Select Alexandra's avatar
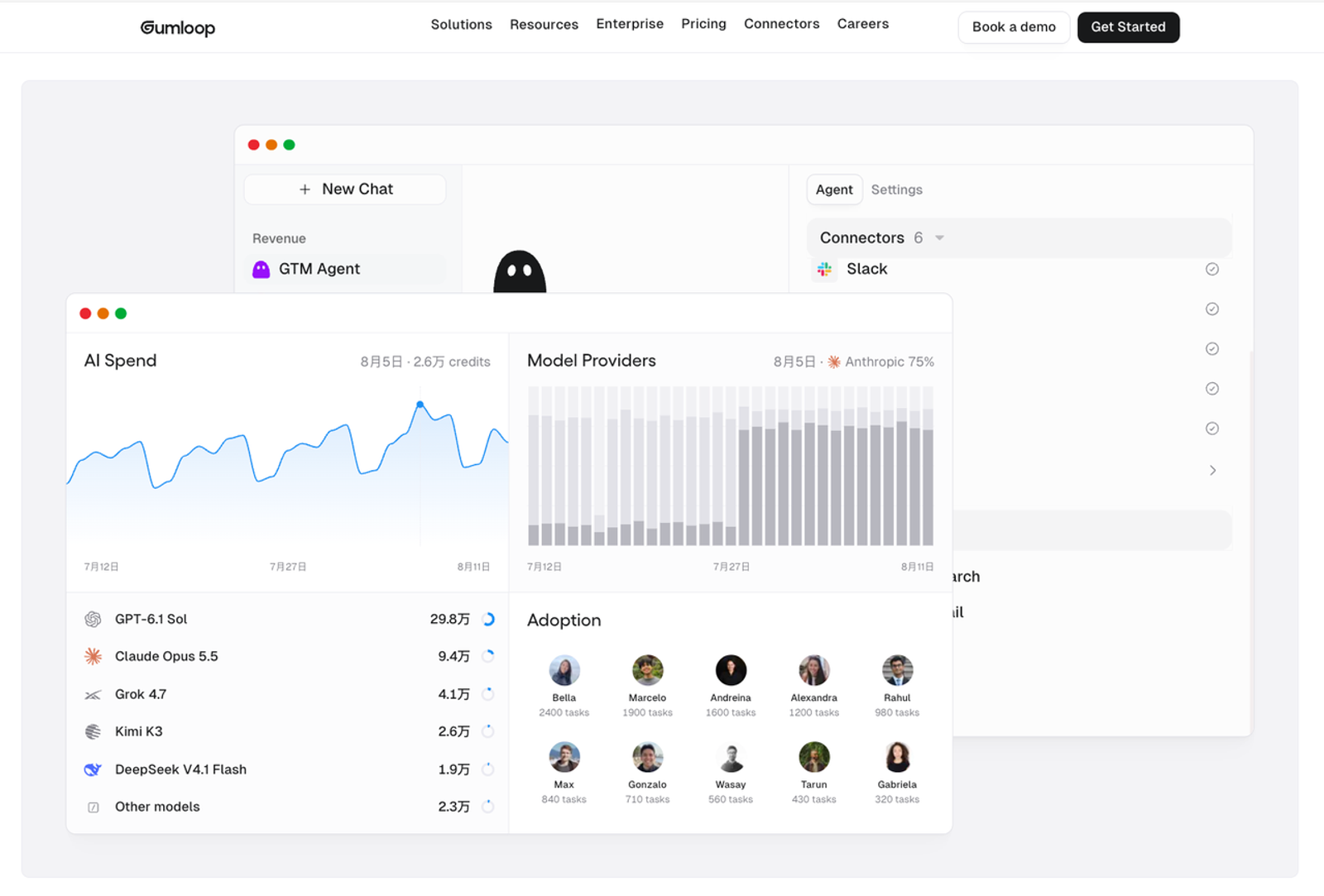The height and width of the screenshot is (896, 1324). point(814,670)
